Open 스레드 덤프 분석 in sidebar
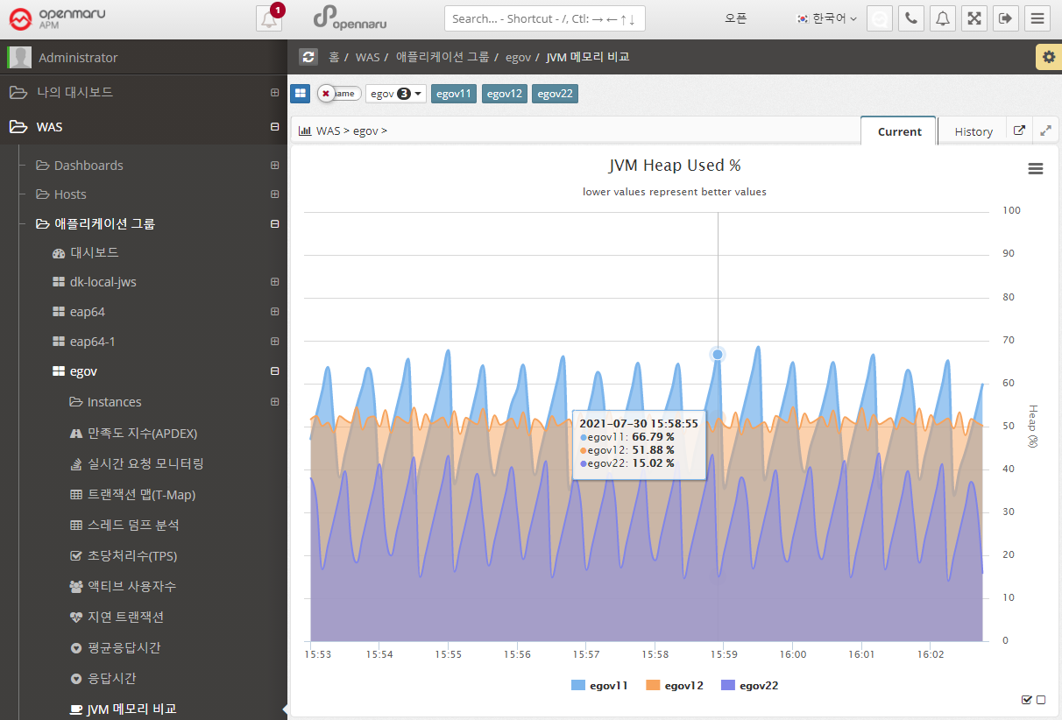 pos(132,525)
